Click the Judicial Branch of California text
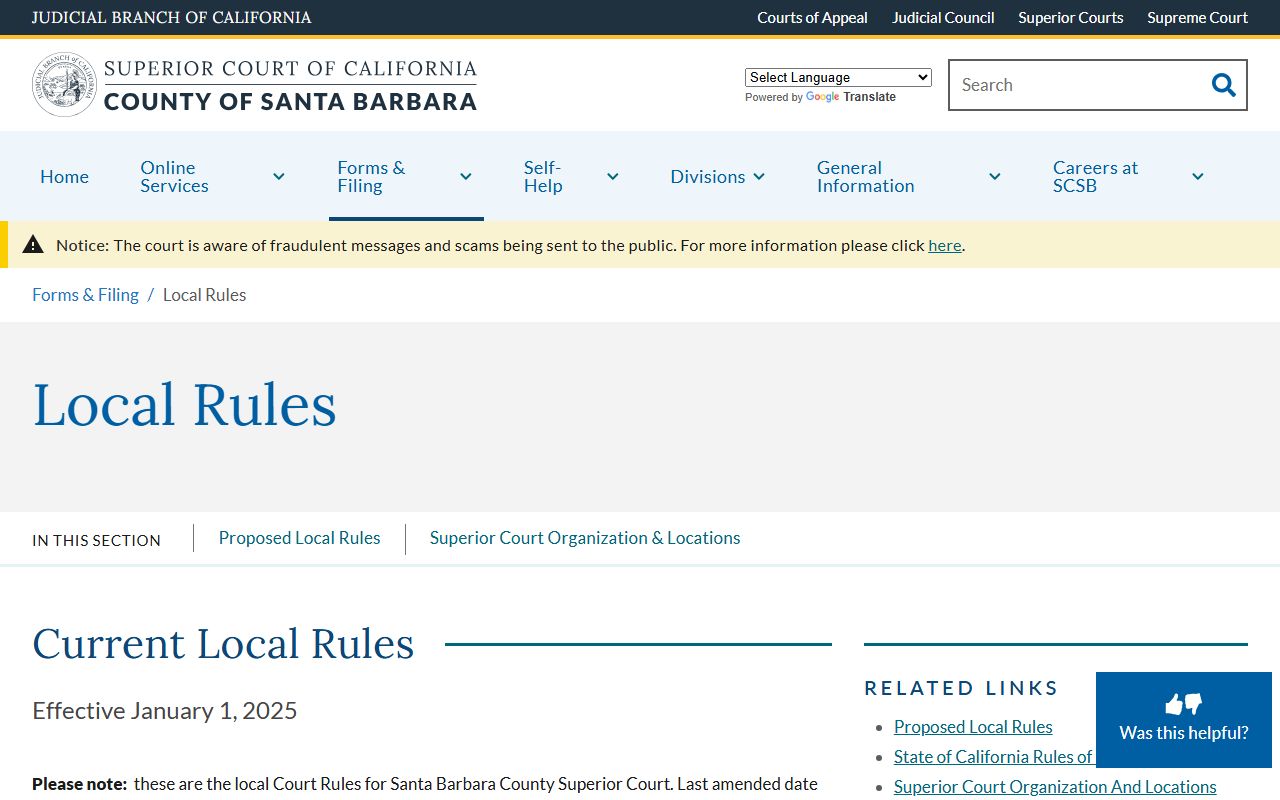Image resolution: width=1280 pixels, height=800 pixels. point(171,17)
